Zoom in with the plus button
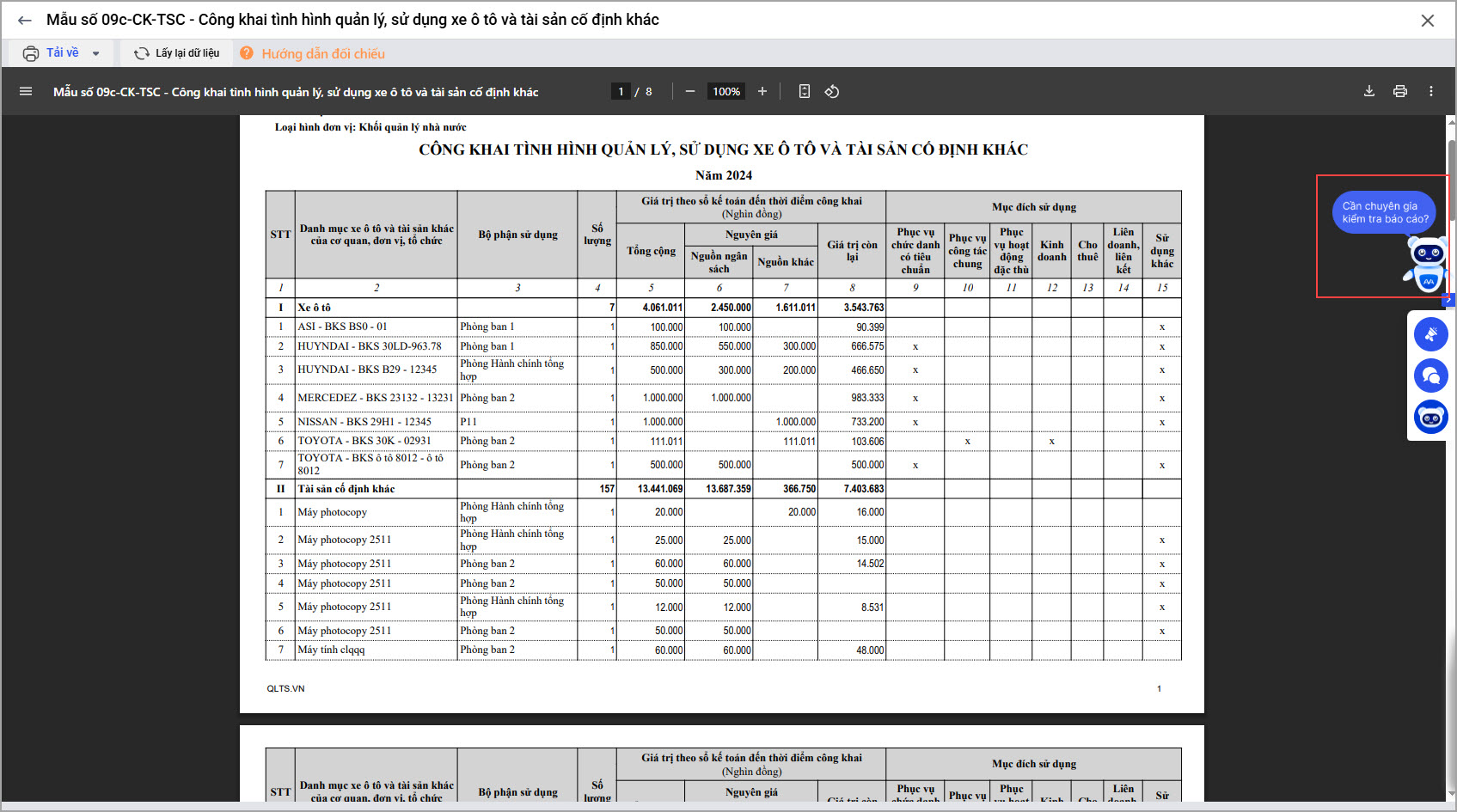The height and width of the screenshot is (812, 1457). tap(762, 91)
